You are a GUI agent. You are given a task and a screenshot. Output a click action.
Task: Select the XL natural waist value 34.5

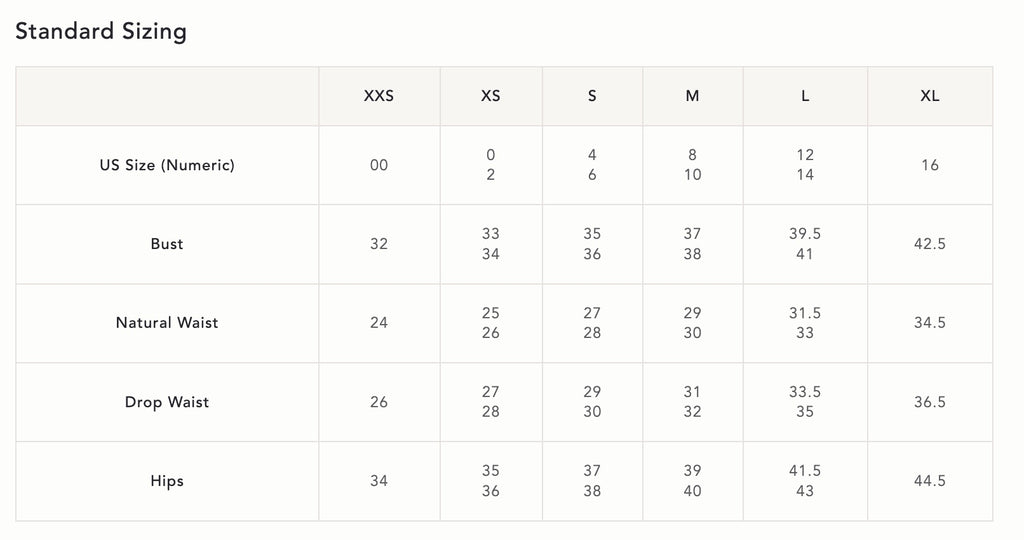pos(929,323)
